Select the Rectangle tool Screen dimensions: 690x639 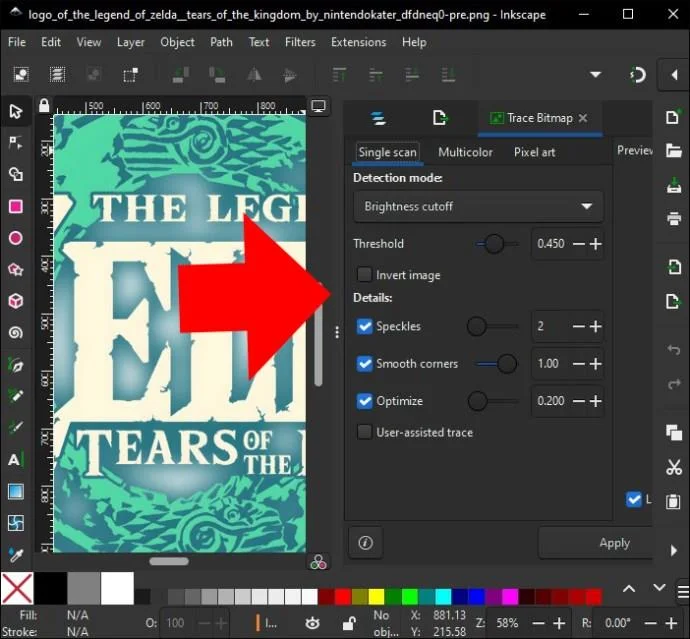tap(16, 206)
